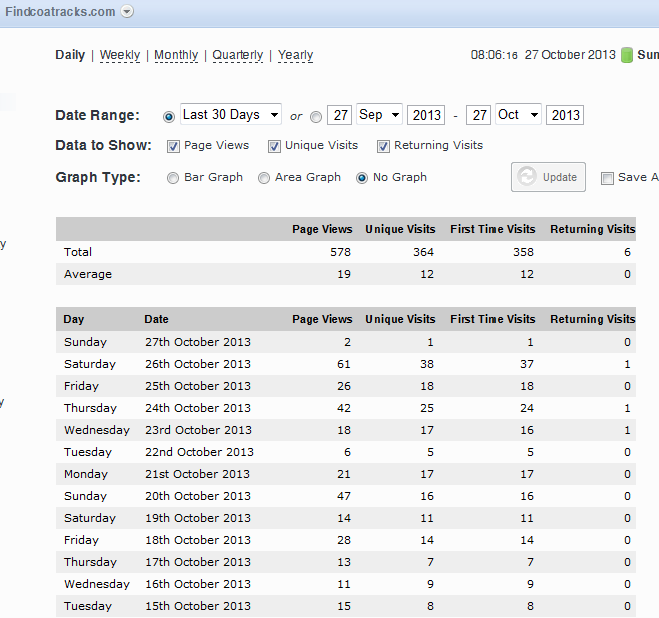Select the Bar Graph radio button
The image size is (659, 618).
(x=173, y=178)
